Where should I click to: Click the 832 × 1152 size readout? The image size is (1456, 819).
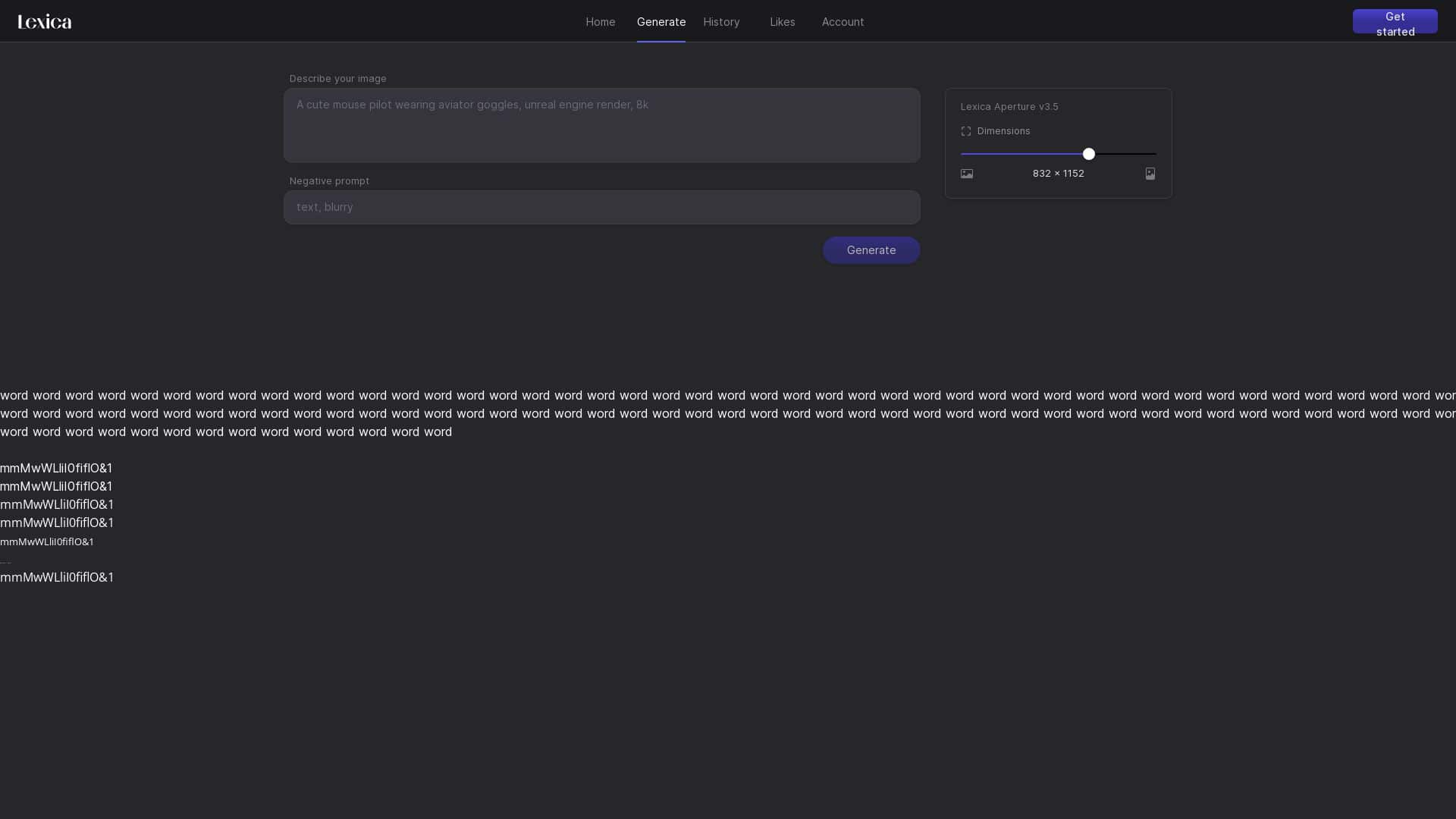[x=1058, y=174]
